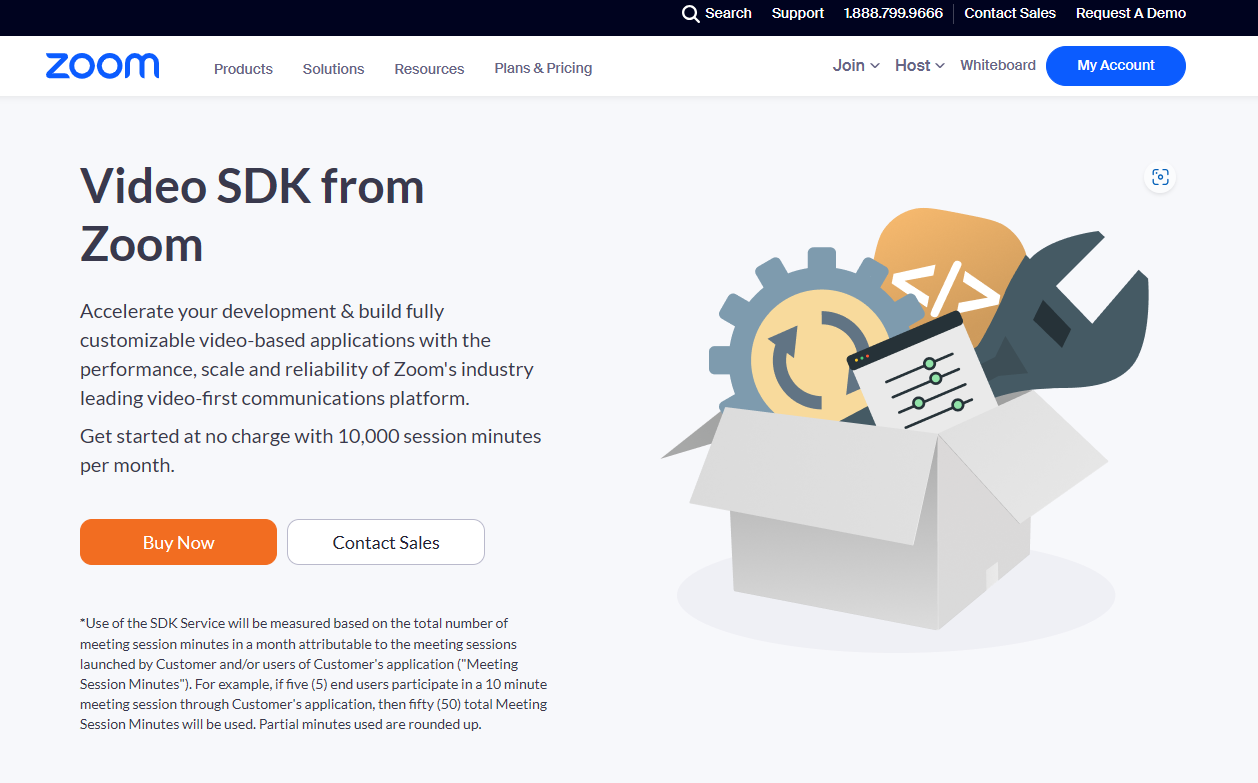Image resolution: width=1258 pixels, height=783 pixels.
Task: Click the Zoom logo
Action: pyautogui.click(x=102, y=66)
